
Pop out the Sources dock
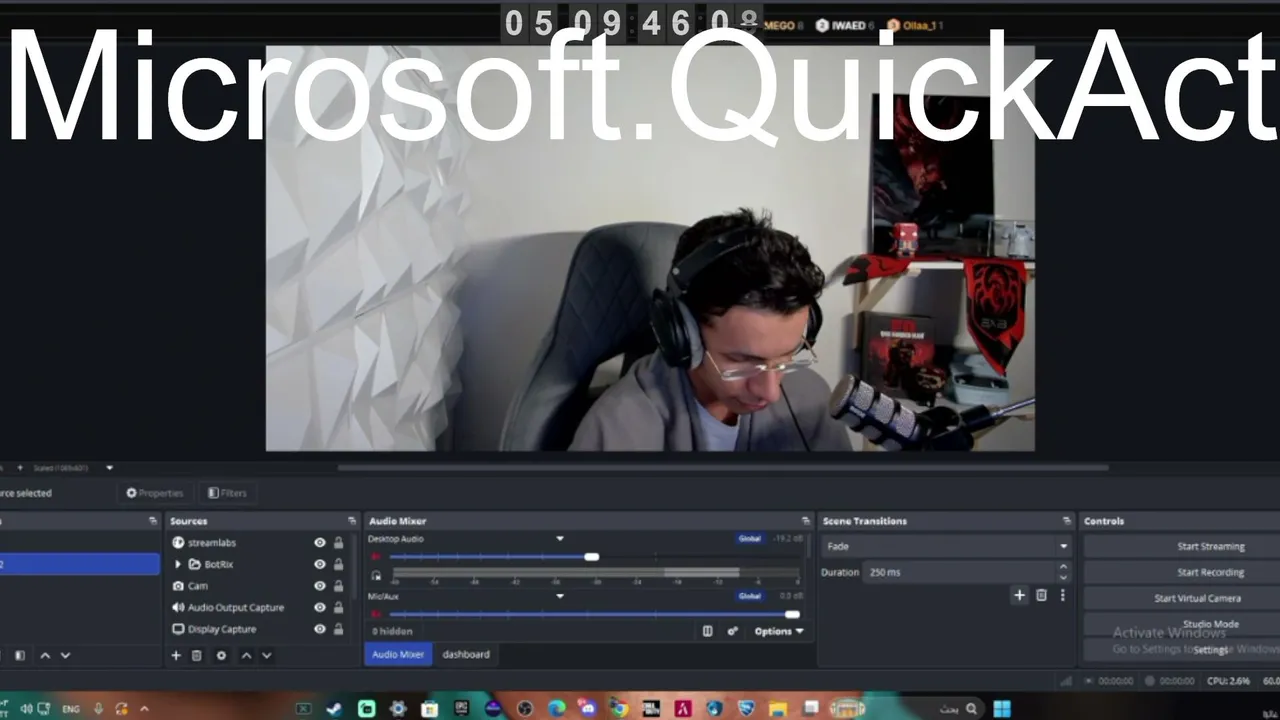point(351,521)
